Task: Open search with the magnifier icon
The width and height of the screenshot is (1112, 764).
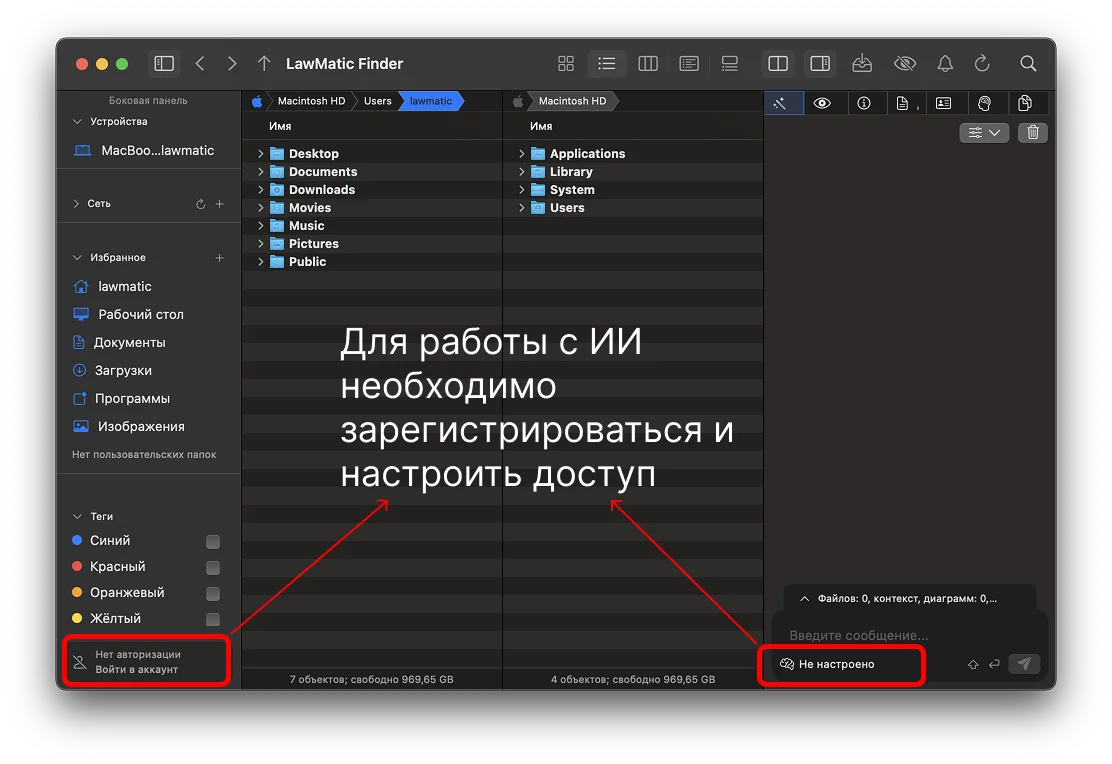Action: pos(1028,64)
